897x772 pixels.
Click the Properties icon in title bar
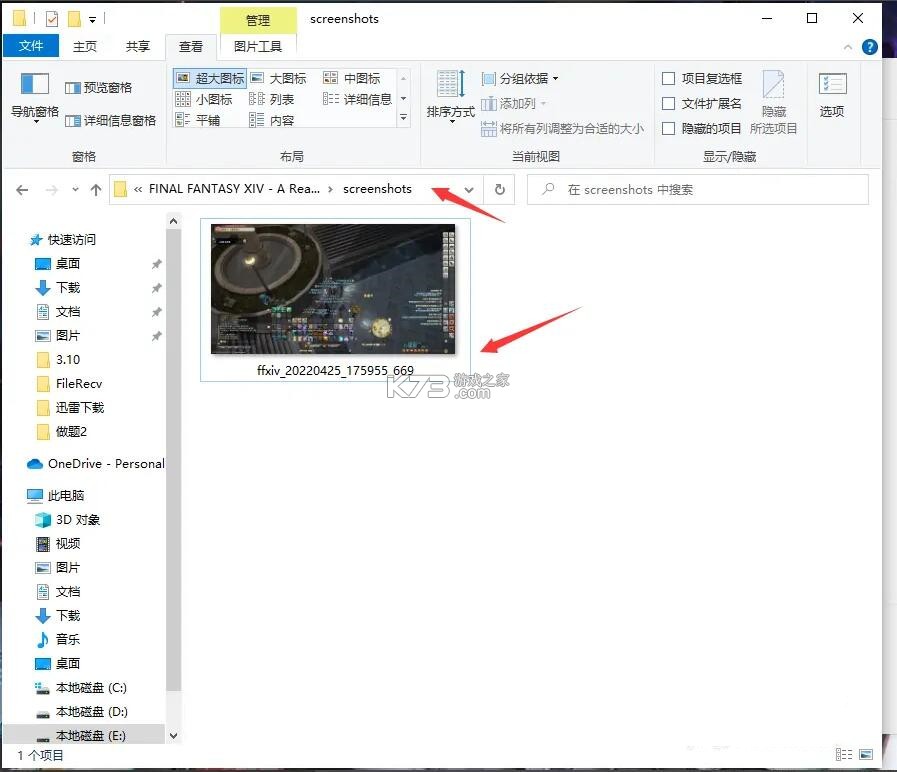click(x=51, y=19)
